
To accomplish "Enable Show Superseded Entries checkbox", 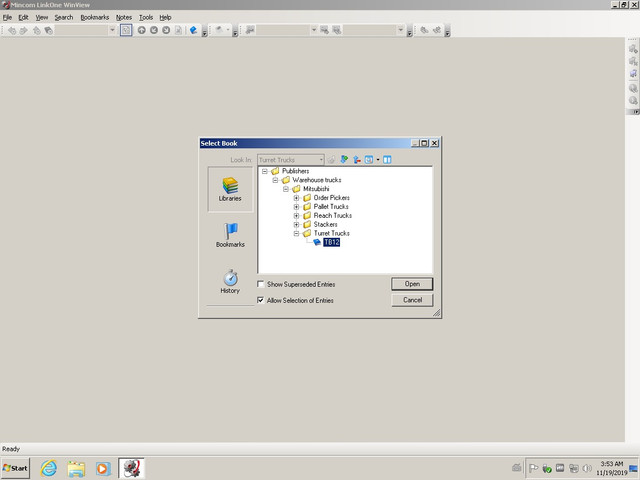I will pos(260,284).
